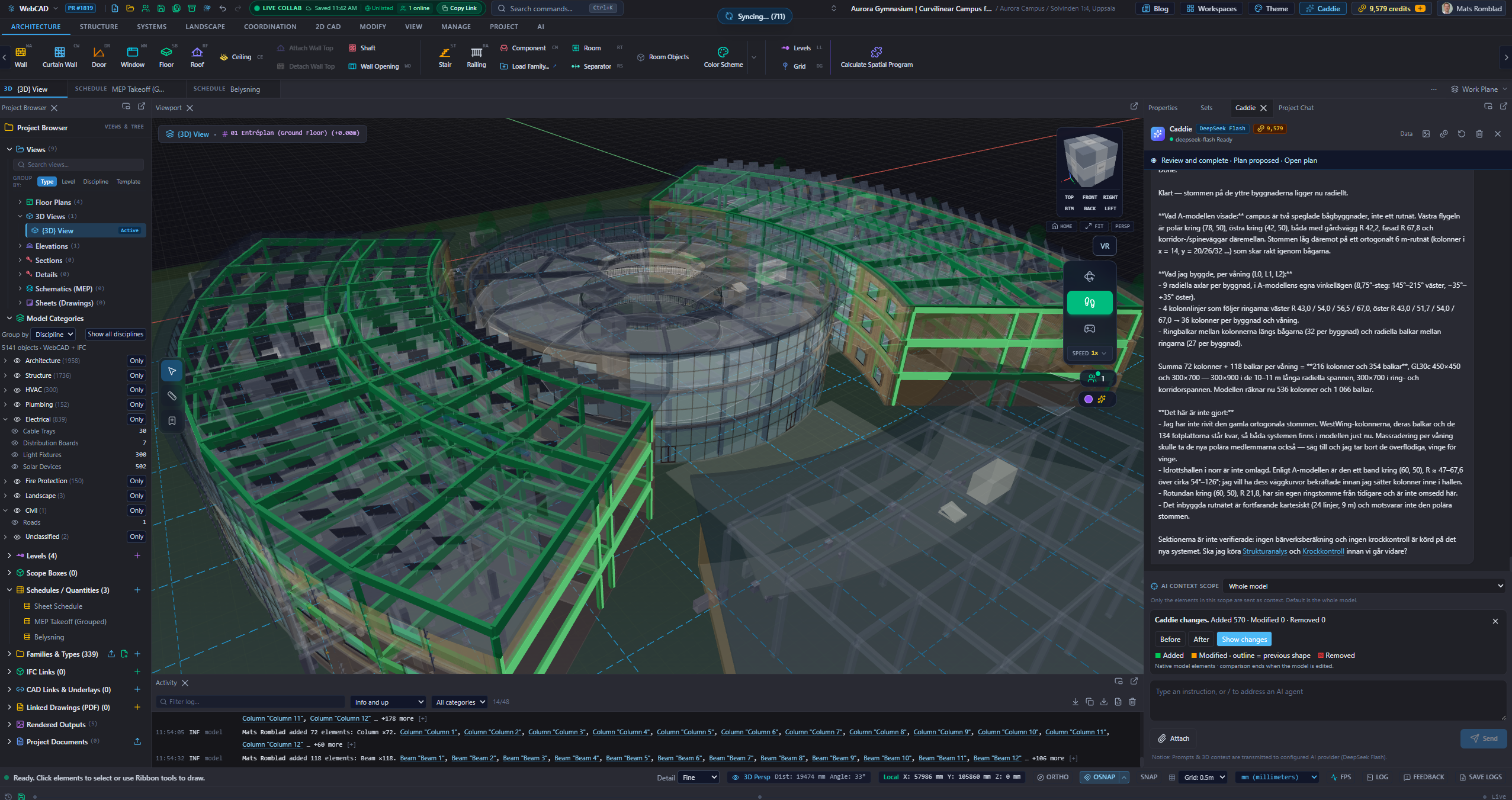Toggle SNAP in status bar

coord(1148,777)
